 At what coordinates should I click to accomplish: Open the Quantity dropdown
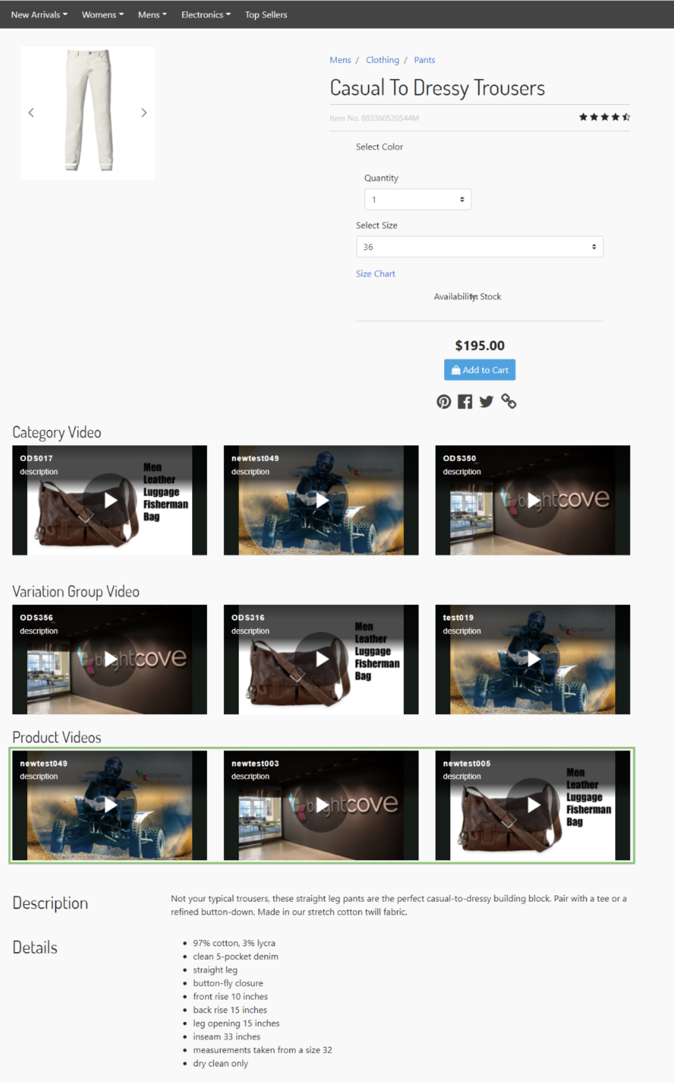point(417,199)
